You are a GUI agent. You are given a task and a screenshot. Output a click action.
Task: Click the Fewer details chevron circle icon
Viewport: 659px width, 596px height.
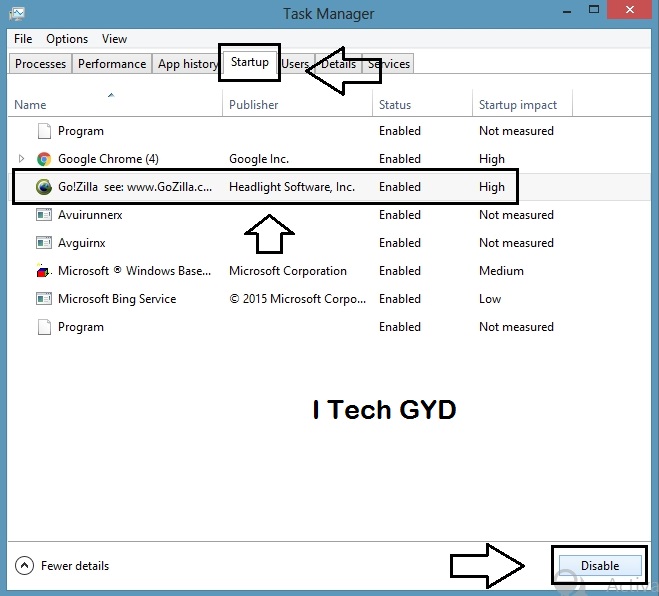pos(24,565)
